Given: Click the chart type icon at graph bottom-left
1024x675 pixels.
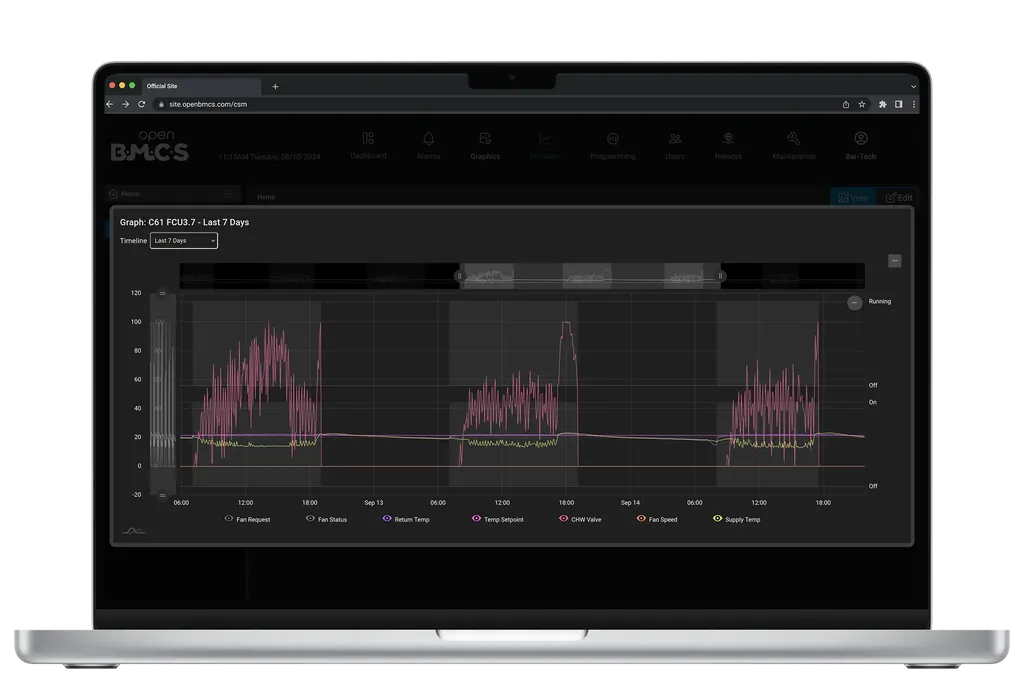Looking at the screenshot, I should point(133,531).
